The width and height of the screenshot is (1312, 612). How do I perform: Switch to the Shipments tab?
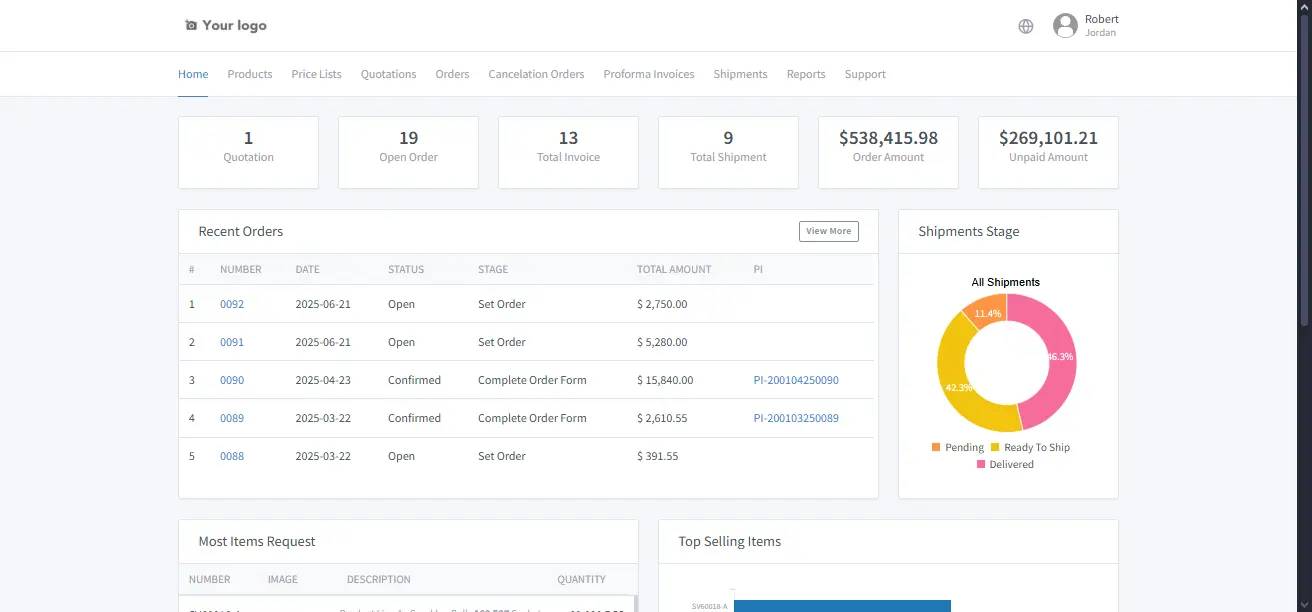click(740, 73)
